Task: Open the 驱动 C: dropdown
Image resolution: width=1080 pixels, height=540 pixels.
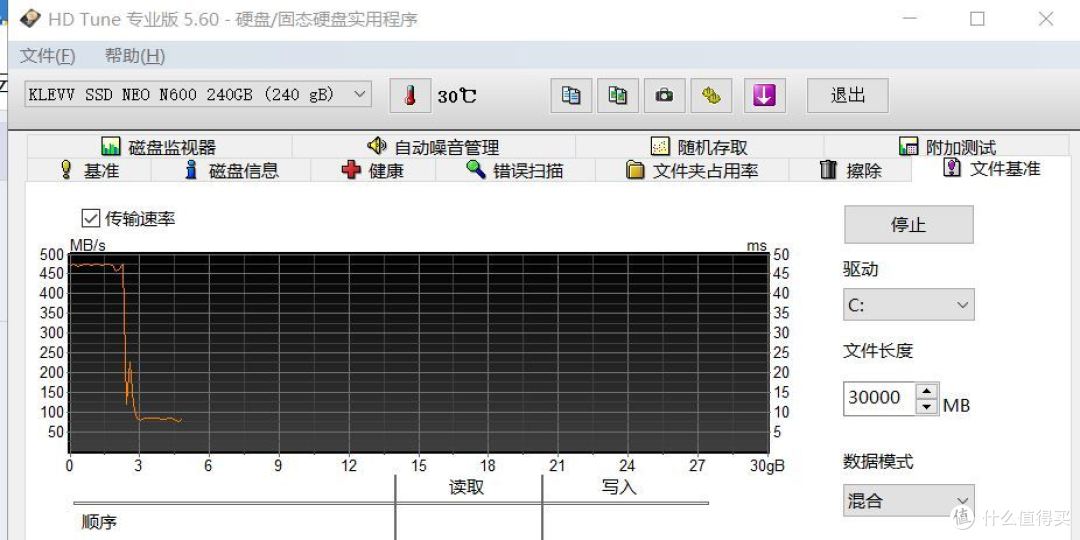Action: (x=908, y=304)
